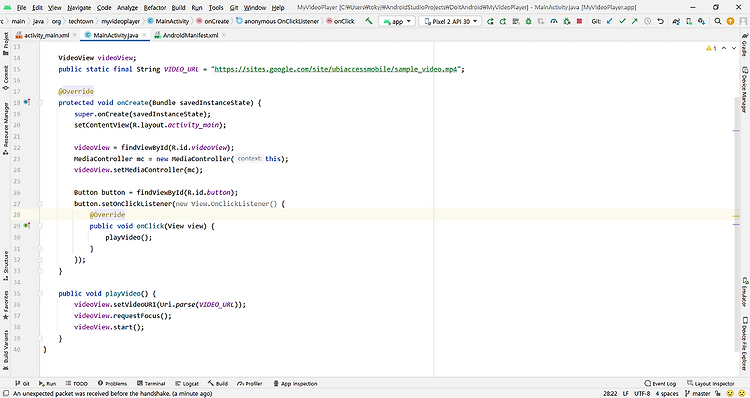Open the LF line separator selector
The image size is (750, 398).
626,394
